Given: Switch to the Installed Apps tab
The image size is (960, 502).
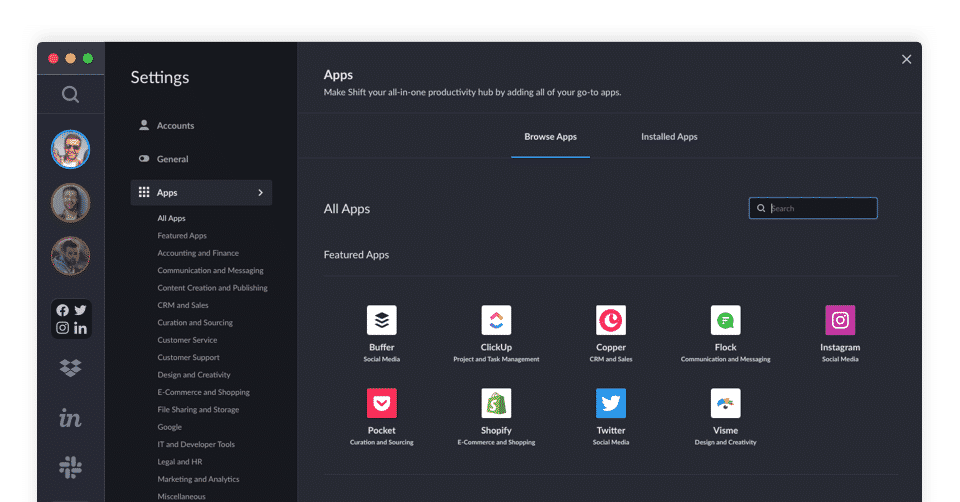Looking at the screenshot, I should (x=669, y=137).
